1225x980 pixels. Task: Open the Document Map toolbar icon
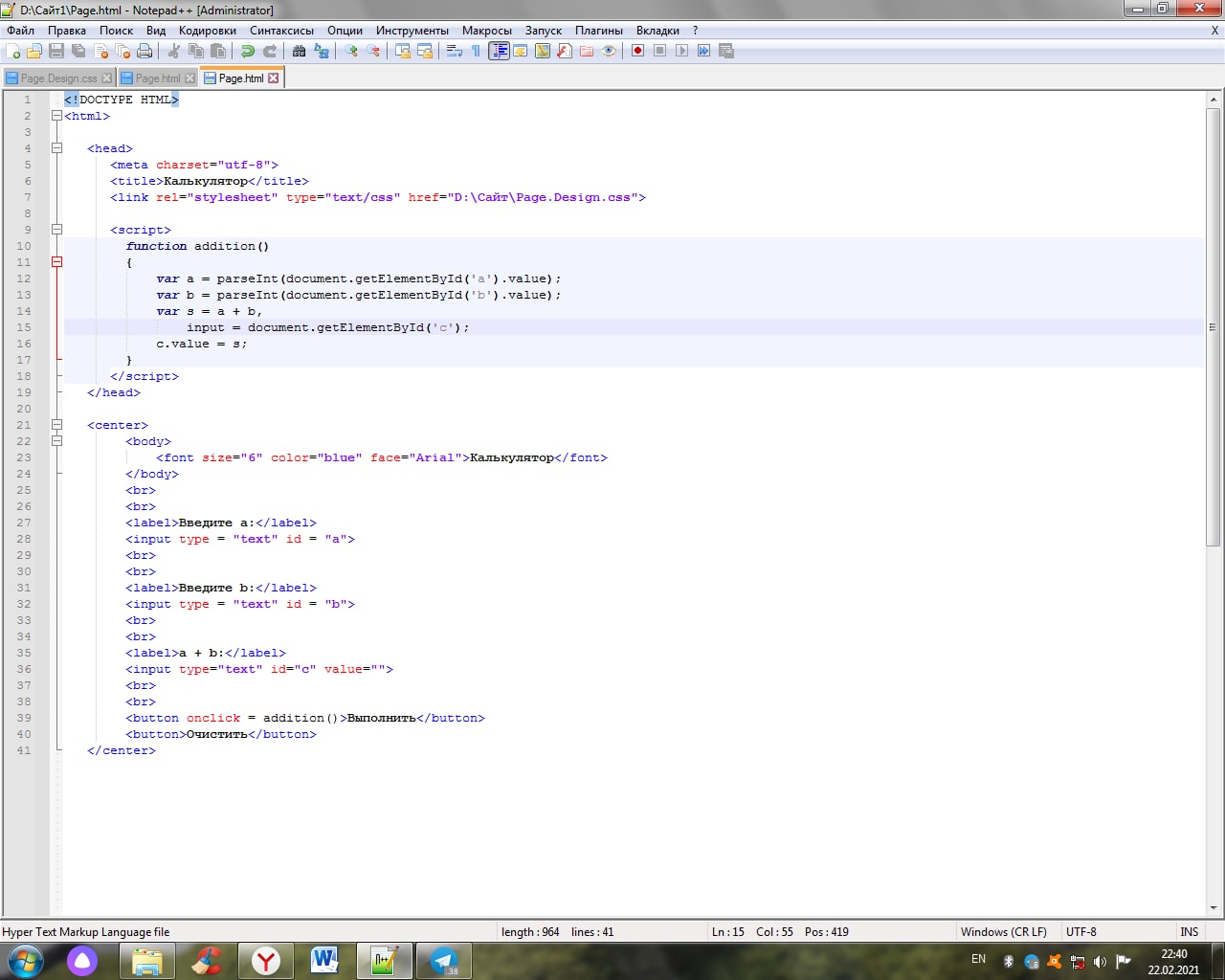543,51
